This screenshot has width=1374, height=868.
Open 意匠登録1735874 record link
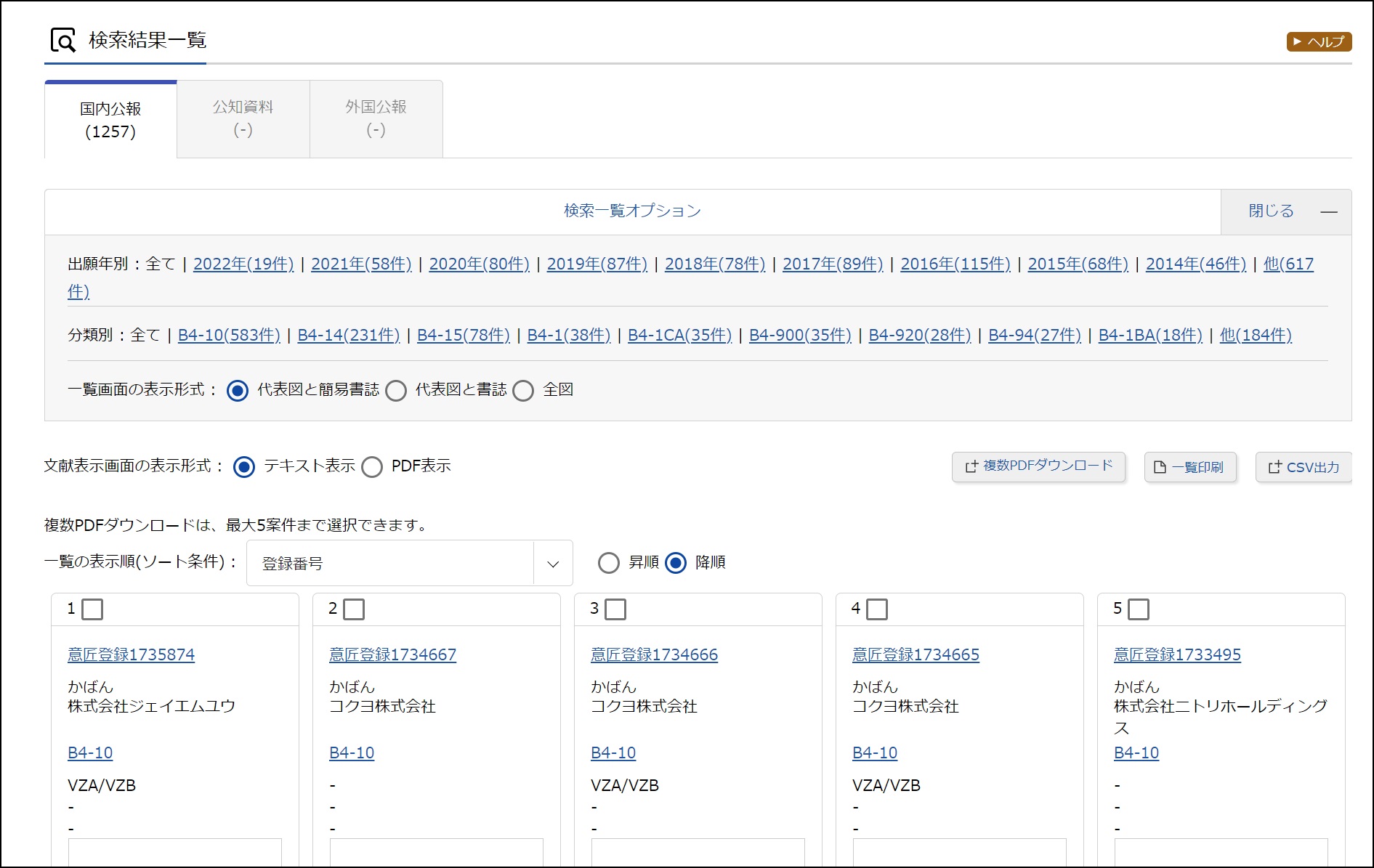[131, 654]
